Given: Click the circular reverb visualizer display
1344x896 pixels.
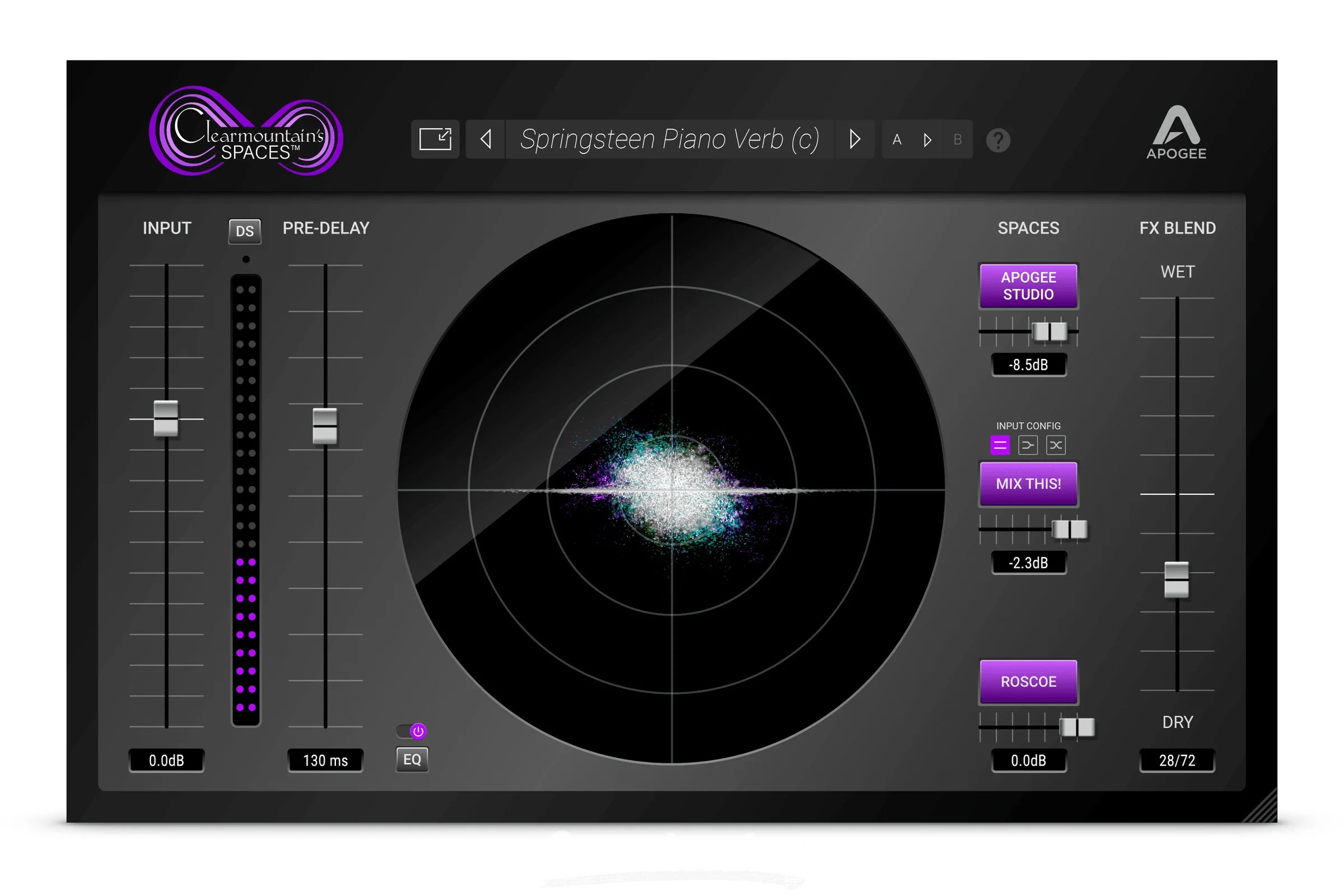Looking at the screenshot, I should click(671, 489).
